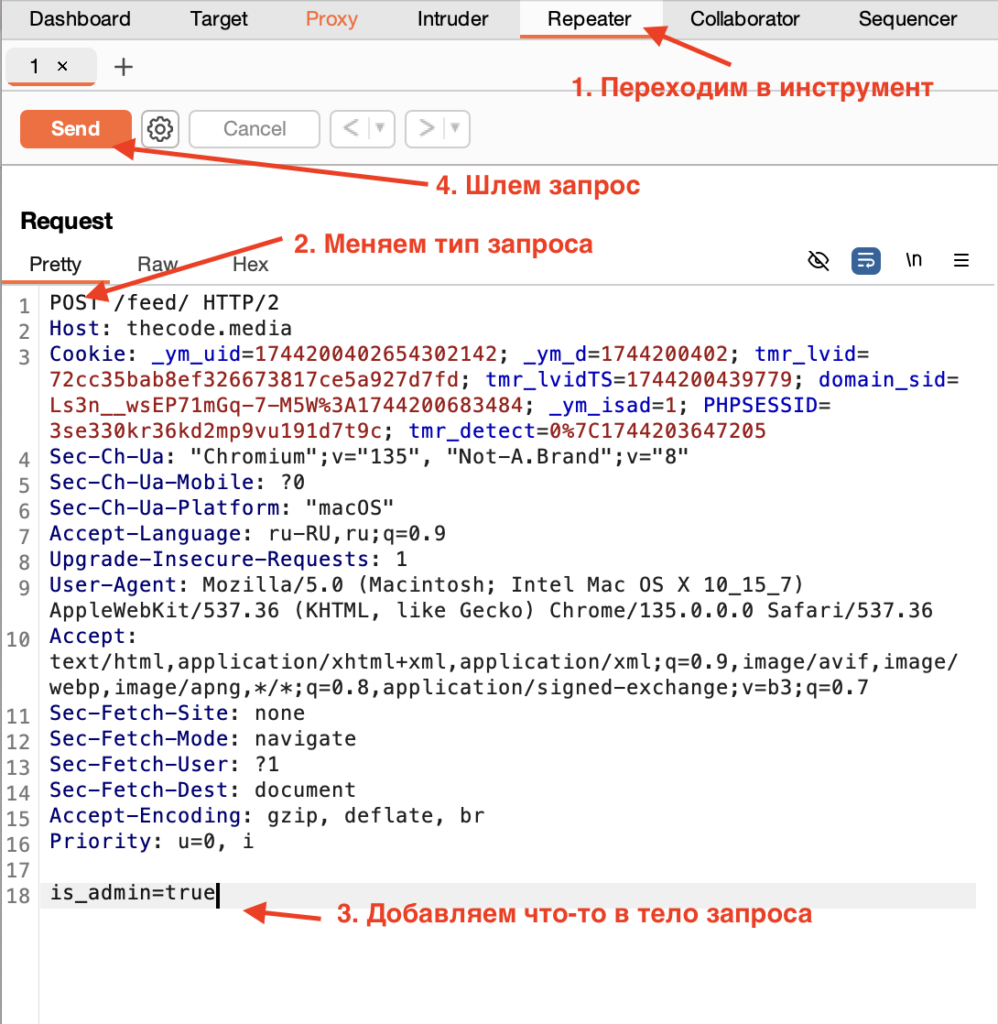998x1024 pixels.
Task: Open the Repeater settings gear icon
Action: pos(160,128)
